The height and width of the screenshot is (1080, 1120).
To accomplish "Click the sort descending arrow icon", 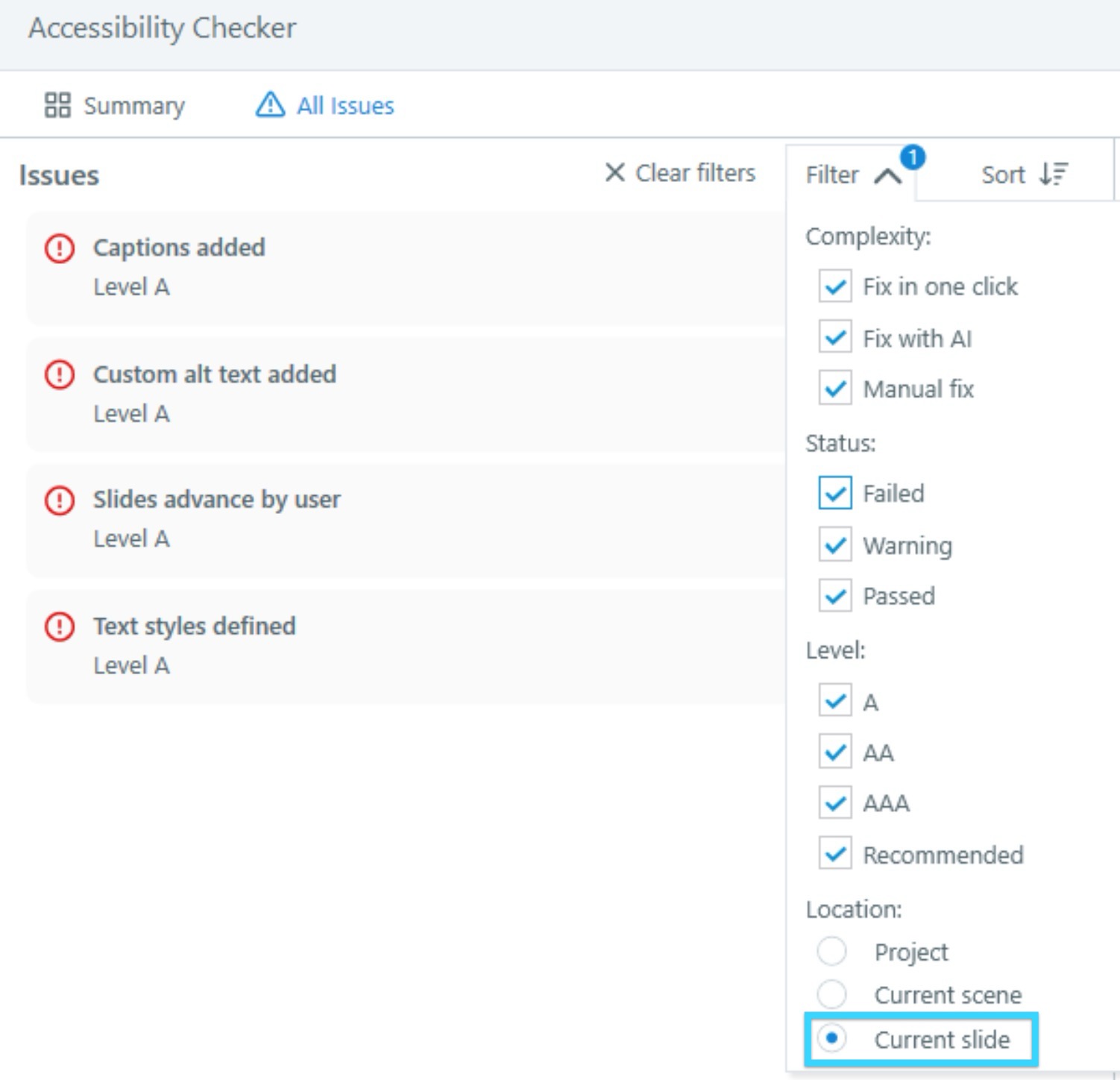I will tap(1054, 174).
